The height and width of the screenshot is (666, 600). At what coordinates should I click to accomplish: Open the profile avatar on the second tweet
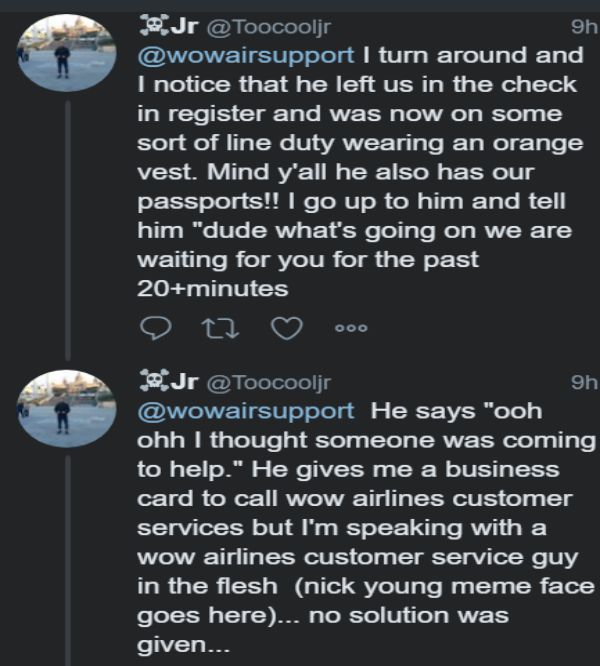click(x=62, y=410)
